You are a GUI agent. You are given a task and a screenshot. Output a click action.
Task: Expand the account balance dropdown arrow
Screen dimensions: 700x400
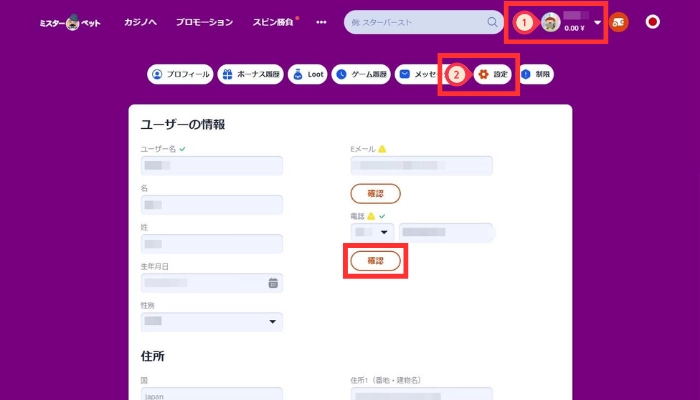coord(597,22)
